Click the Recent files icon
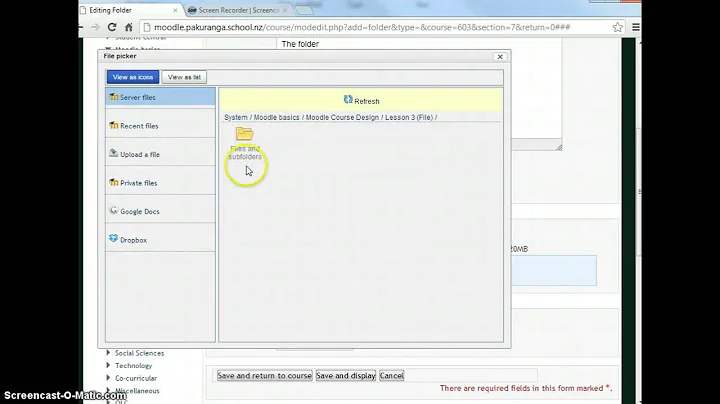Viewport: 720px width, 404px height. pos(113,125)
